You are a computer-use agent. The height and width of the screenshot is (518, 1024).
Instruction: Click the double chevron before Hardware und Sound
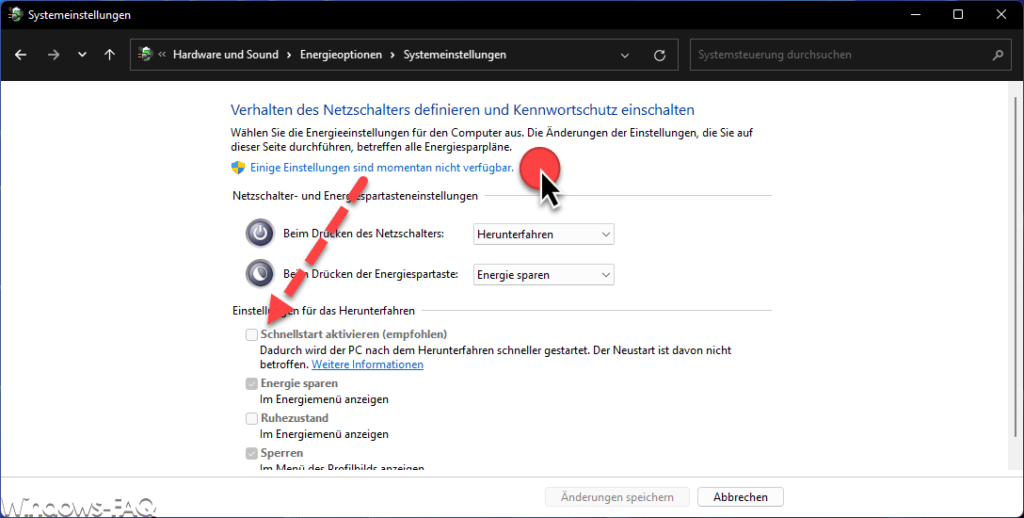click(x=162, y=55)
